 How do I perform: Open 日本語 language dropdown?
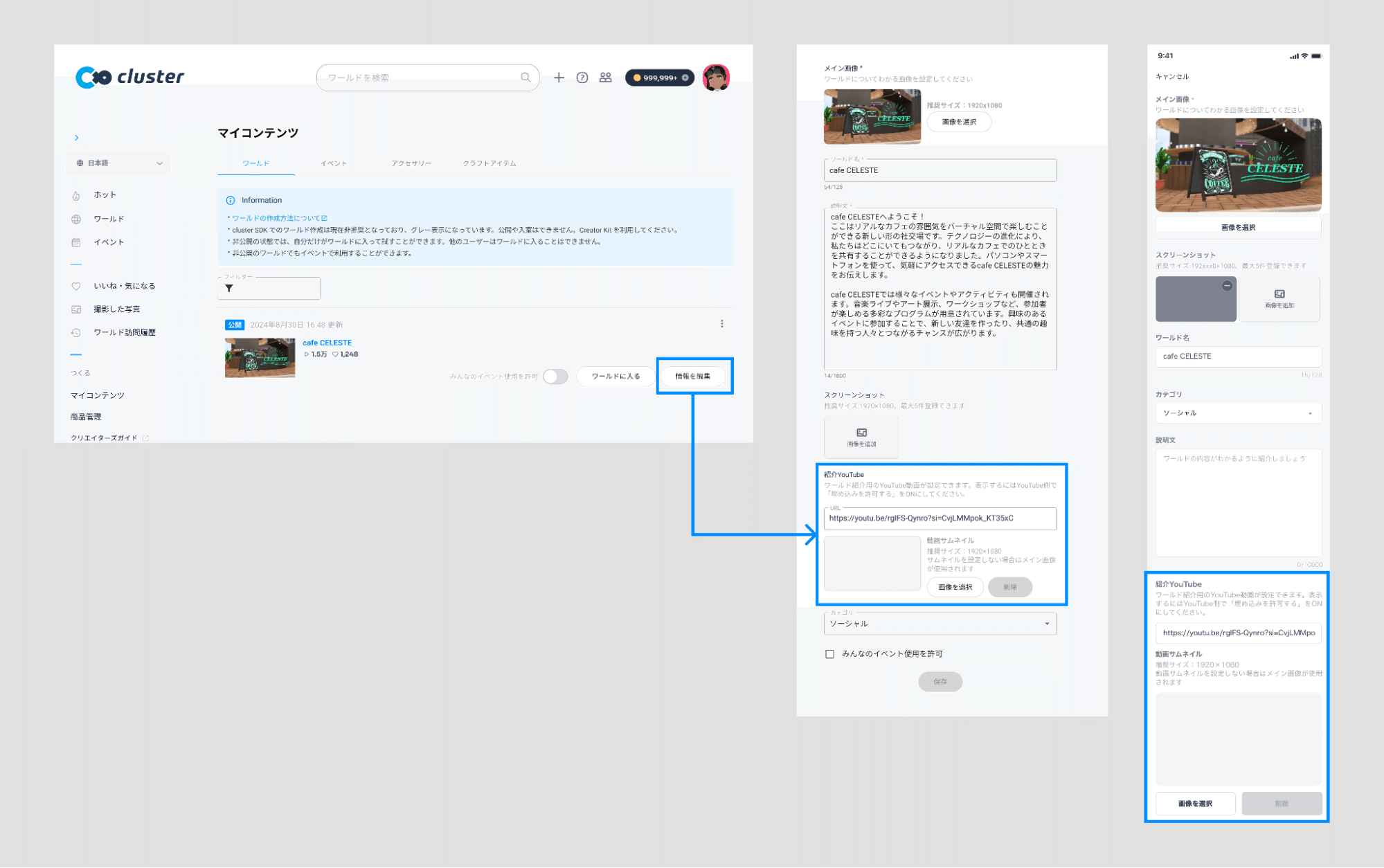point(119,163)
